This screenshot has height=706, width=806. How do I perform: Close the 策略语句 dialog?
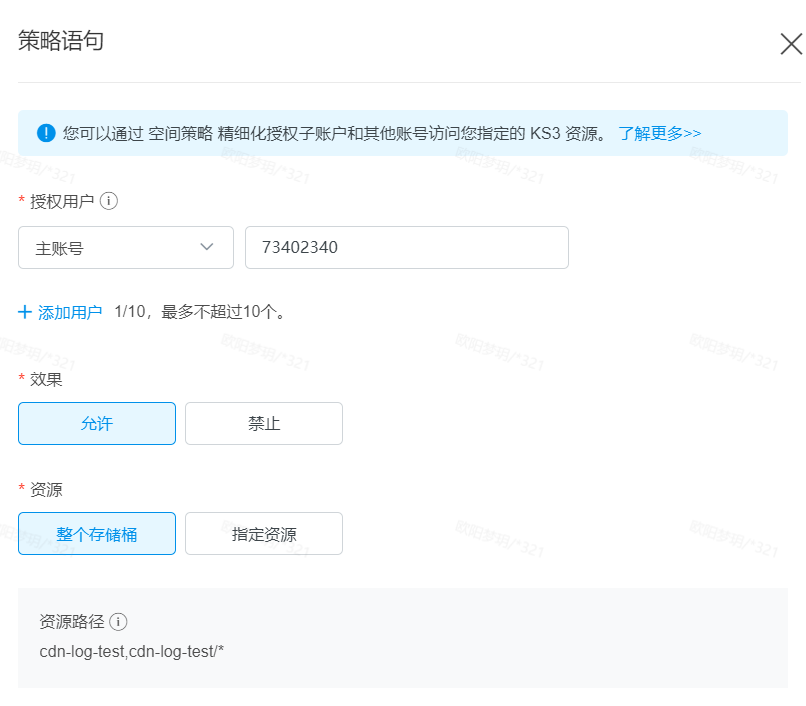point(791,45)
